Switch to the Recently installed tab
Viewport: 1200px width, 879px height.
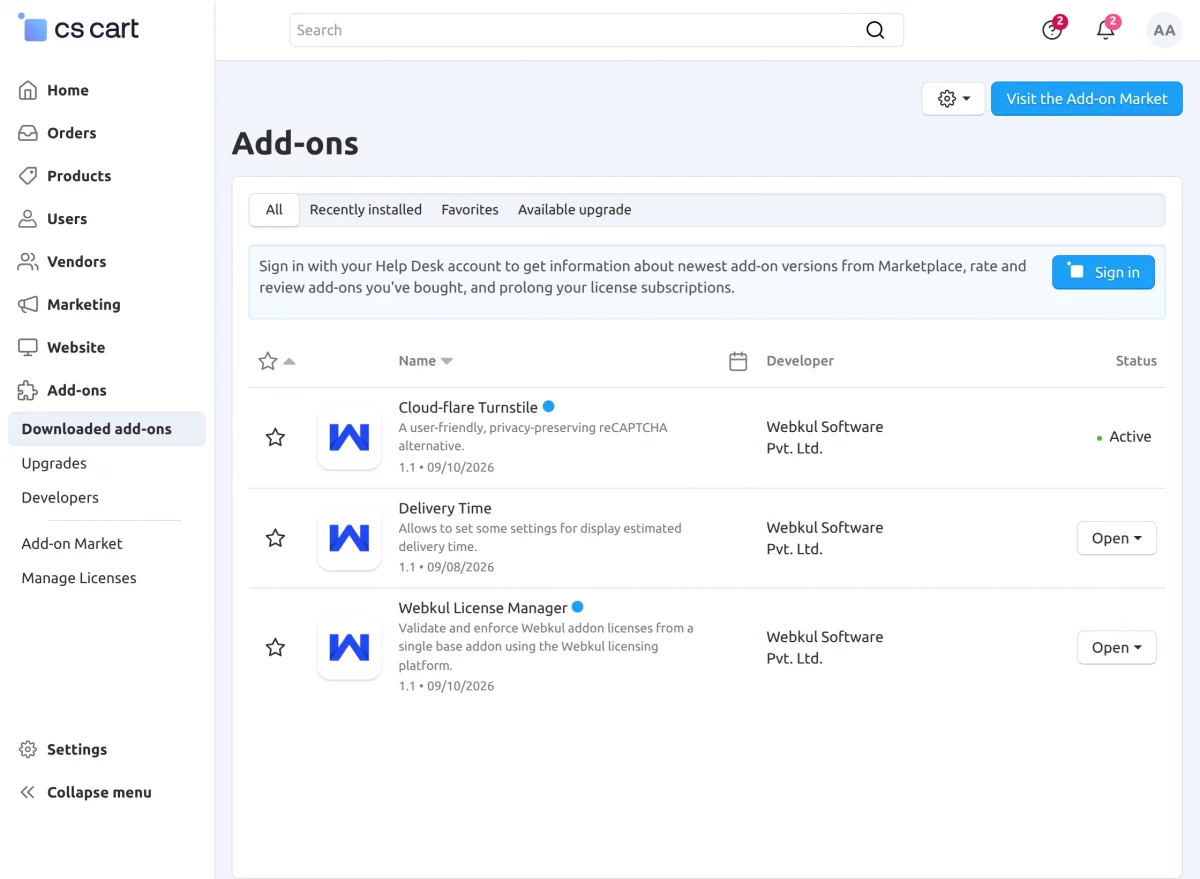pos(366,210)
